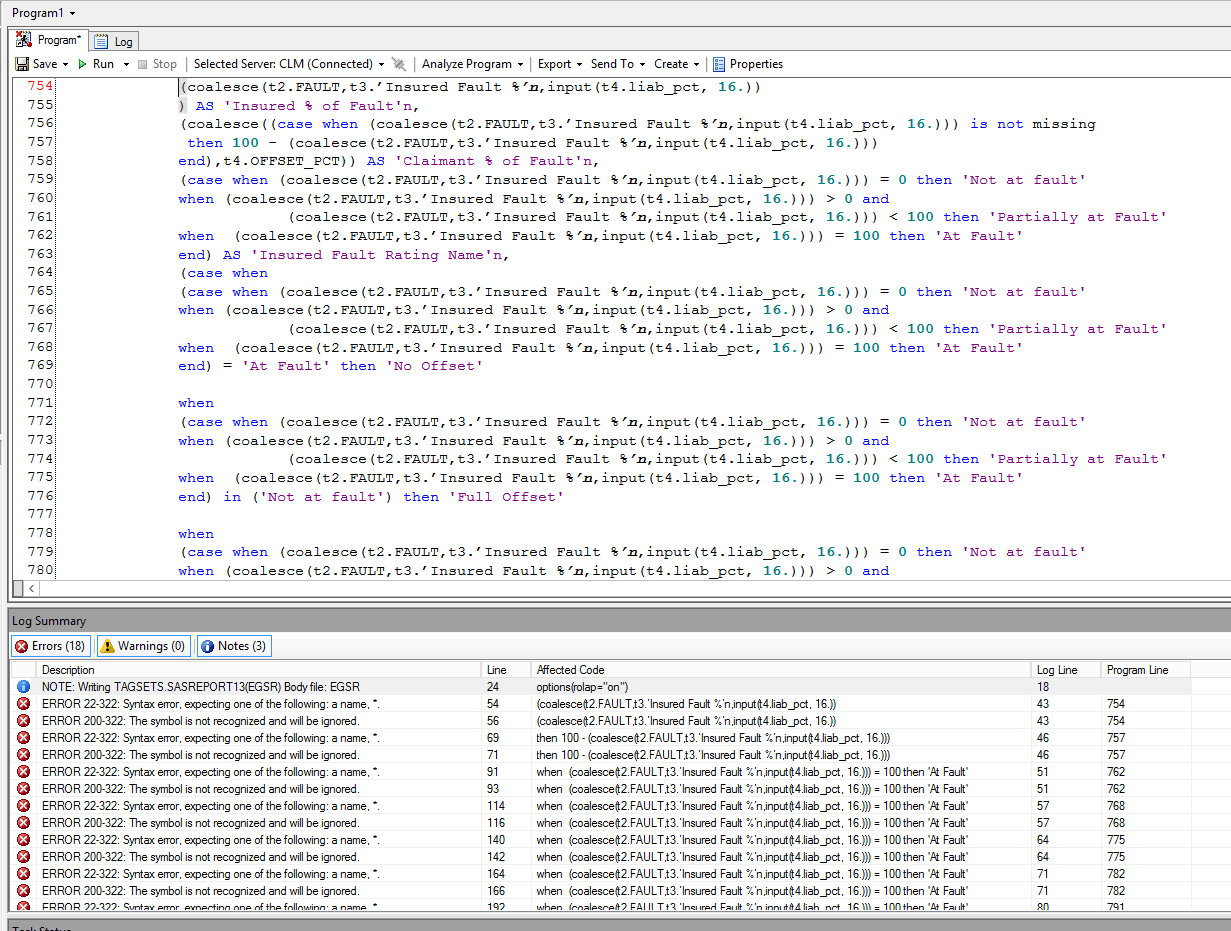1231x931 pixels.
Task: Click the Program Line column header
Action: (1137, 670)
